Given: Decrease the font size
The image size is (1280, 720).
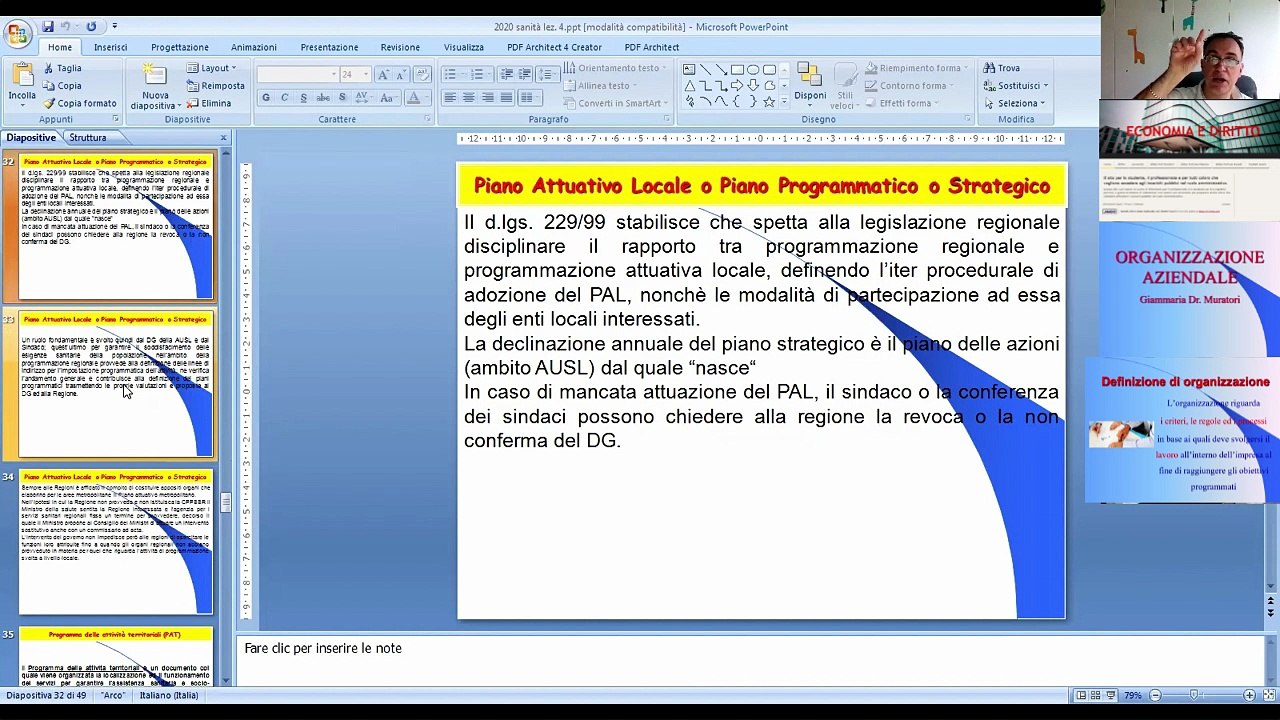Looking at the screenshot, I should tap(400, 75).
